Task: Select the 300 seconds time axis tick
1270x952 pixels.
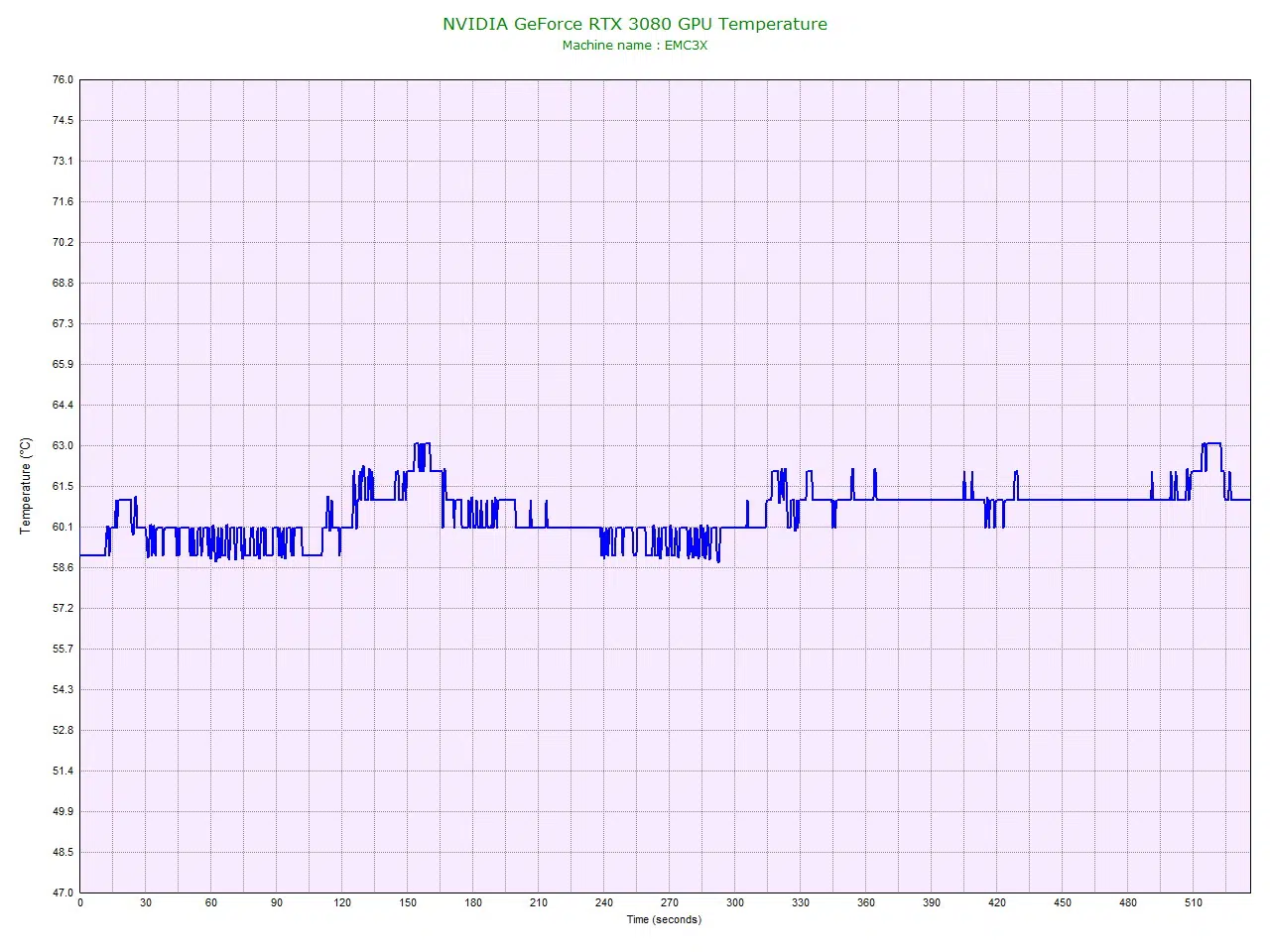Action: point(735,902)
